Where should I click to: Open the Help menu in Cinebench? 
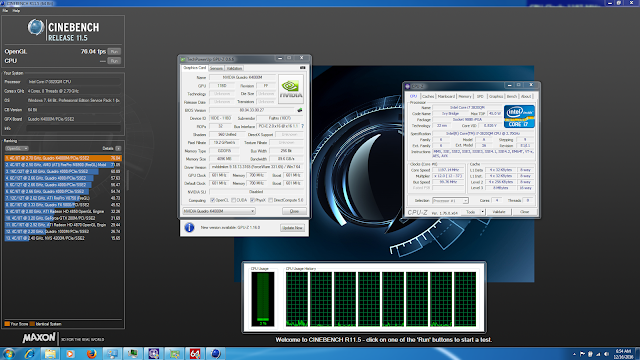[x=16, y=11]
